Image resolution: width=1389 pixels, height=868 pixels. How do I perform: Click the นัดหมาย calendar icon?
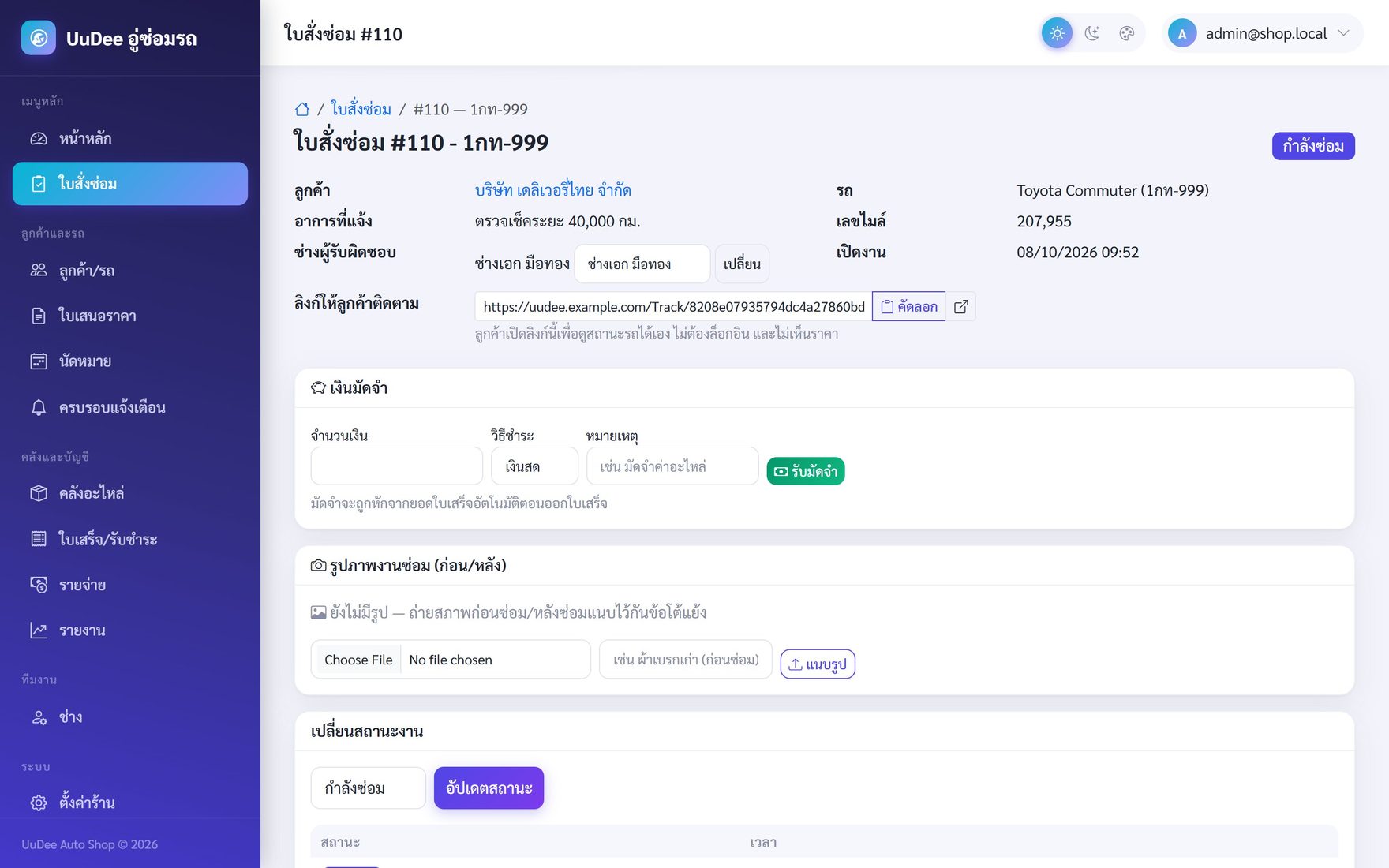point(39,361)
